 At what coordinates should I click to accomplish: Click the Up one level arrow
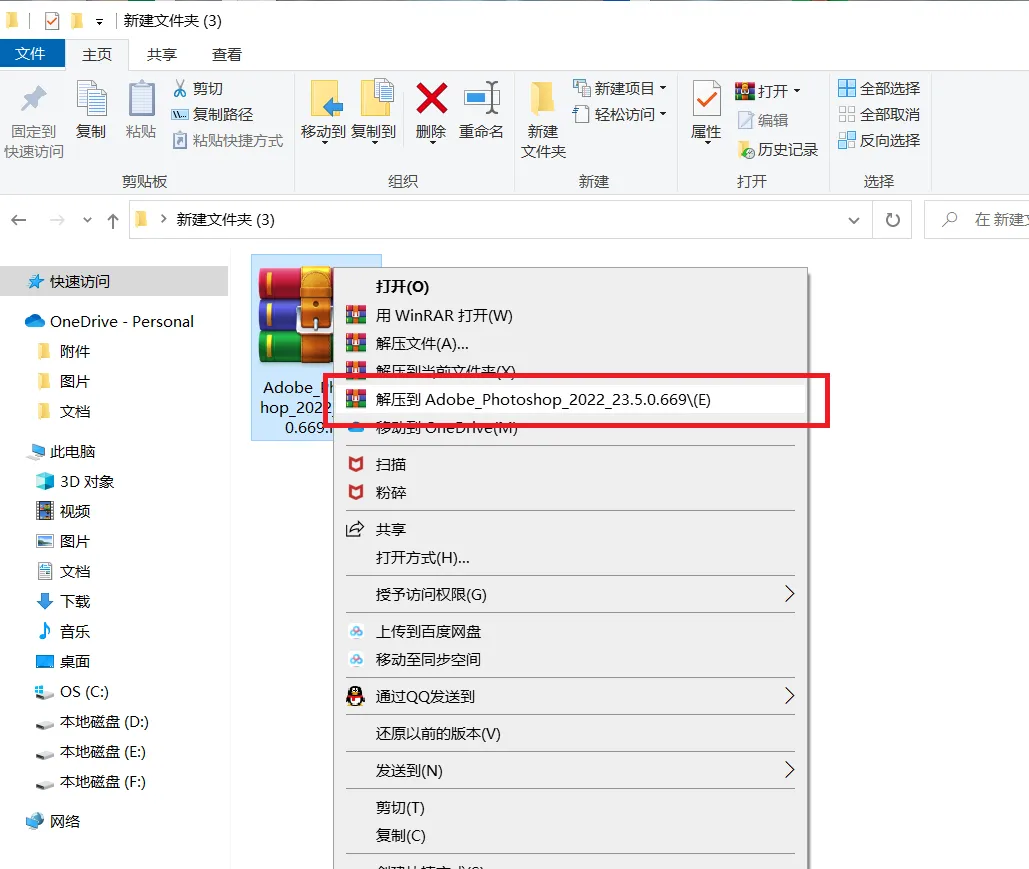[113, 221]
